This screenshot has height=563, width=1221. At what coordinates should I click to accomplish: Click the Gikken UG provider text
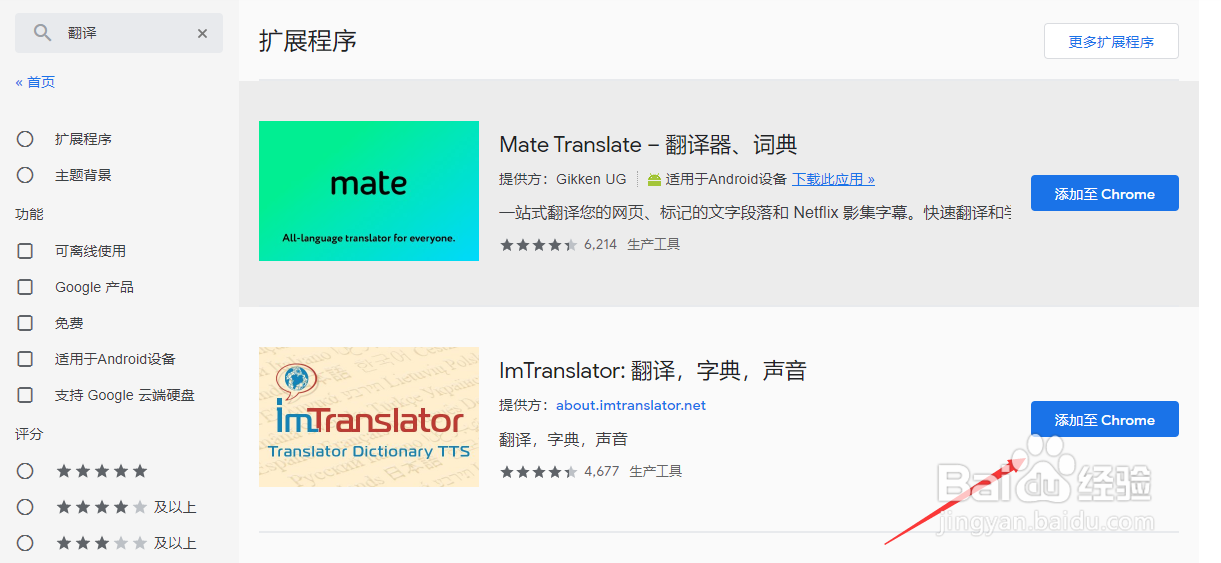pyautogui.click(x=592, y=179)
